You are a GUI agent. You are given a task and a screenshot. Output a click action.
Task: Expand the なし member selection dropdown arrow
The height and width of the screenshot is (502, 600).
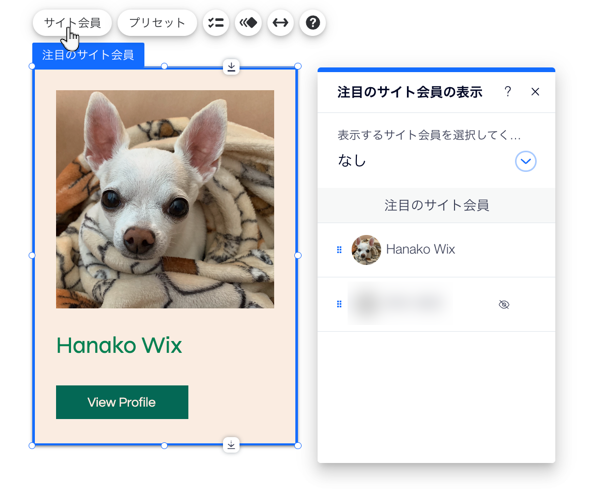(x=526, y=161)
